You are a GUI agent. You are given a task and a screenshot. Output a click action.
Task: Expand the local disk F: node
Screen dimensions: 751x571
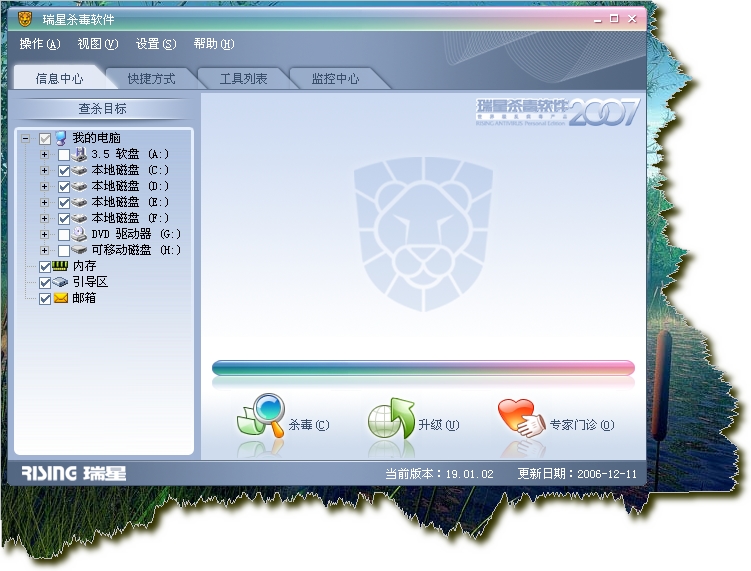[45, 218]
